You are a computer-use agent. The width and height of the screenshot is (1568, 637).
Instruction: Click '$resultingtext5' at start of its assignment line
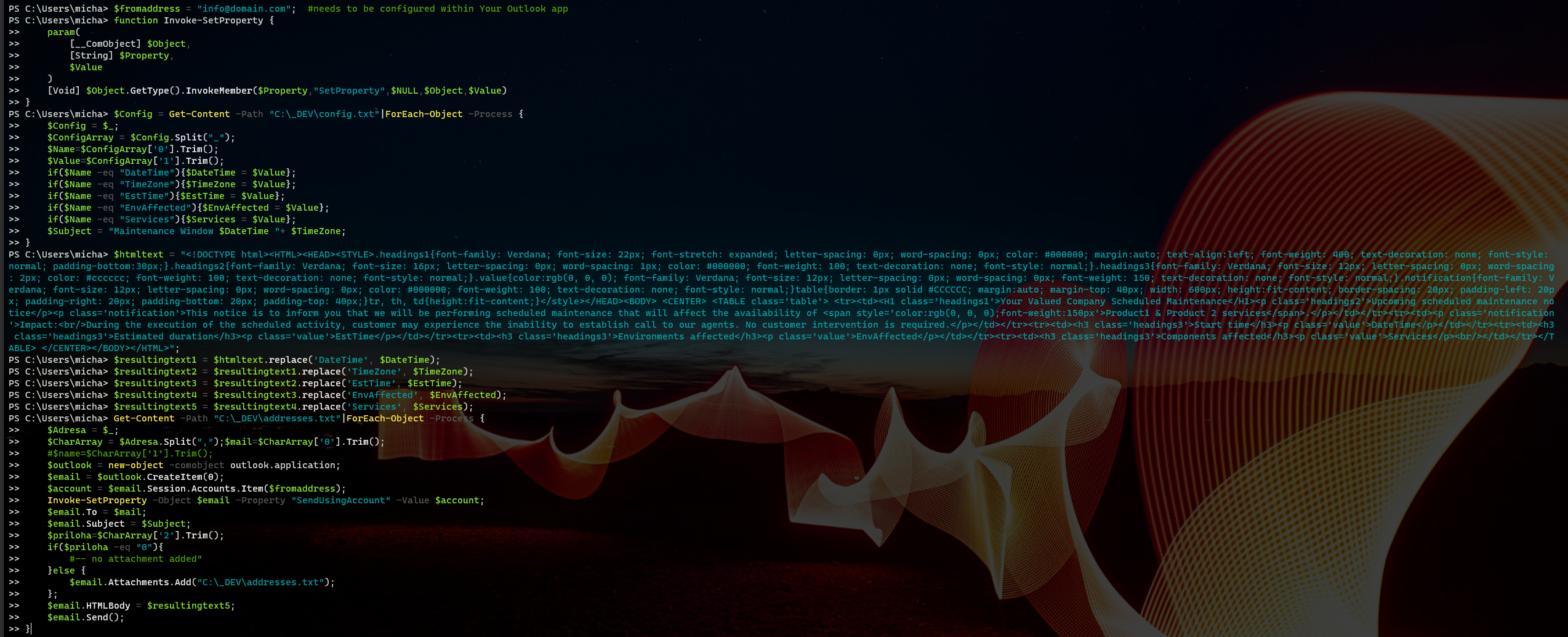click(155, 407)
